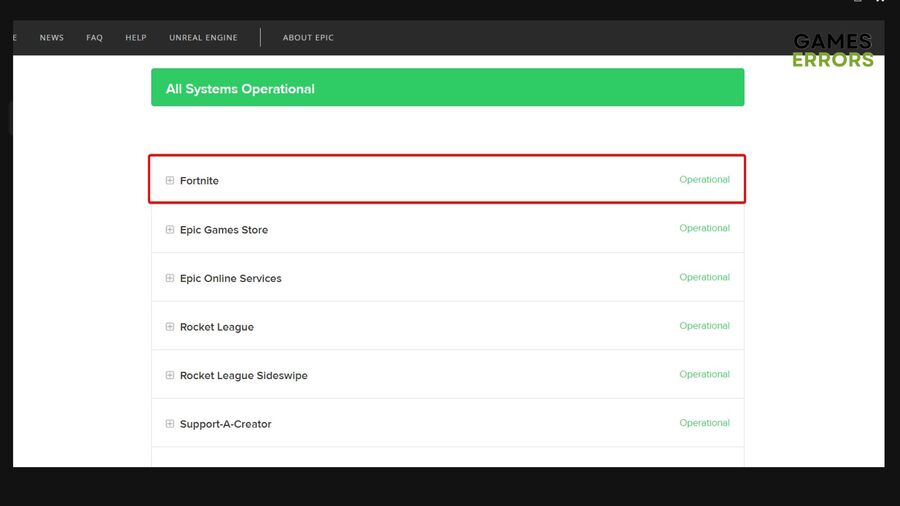Screen dimensions: 900x506
Task: Expand the Epic Online Services plus icon
Action: click(170, 278)
